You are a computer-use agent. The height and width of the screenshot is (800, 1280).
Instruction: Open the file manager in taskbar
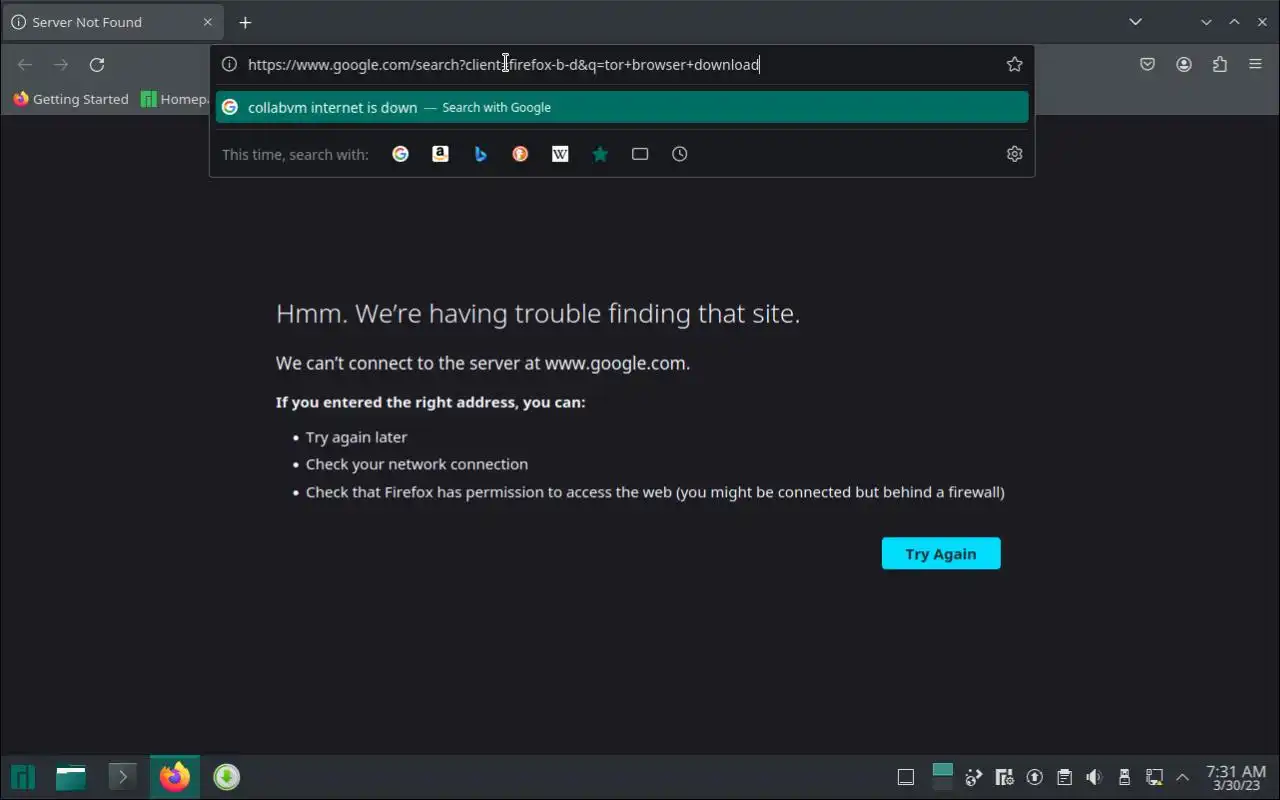coord(71,777)
